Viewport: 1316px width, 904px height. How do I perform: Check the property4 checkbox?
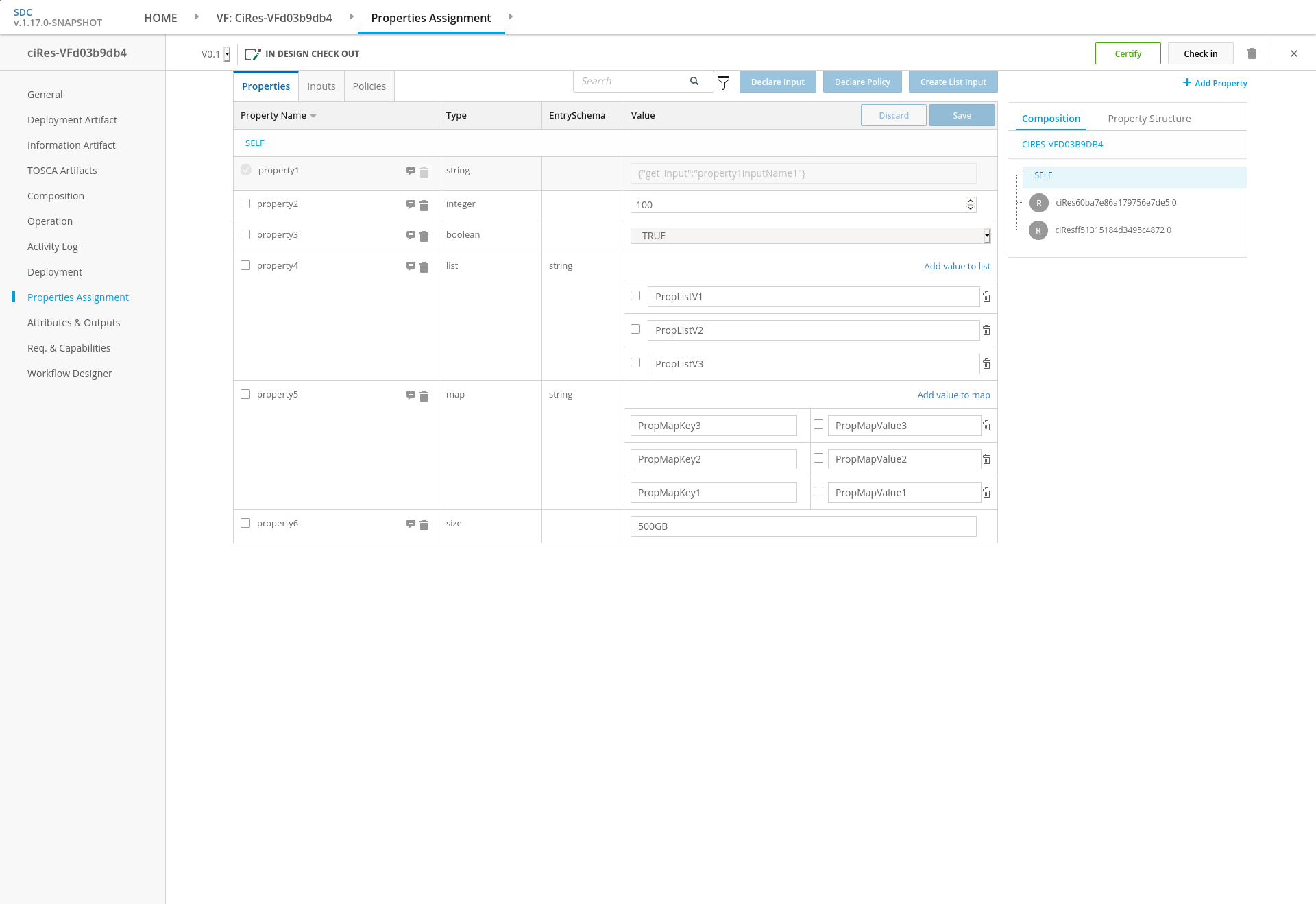coord(245,265)
